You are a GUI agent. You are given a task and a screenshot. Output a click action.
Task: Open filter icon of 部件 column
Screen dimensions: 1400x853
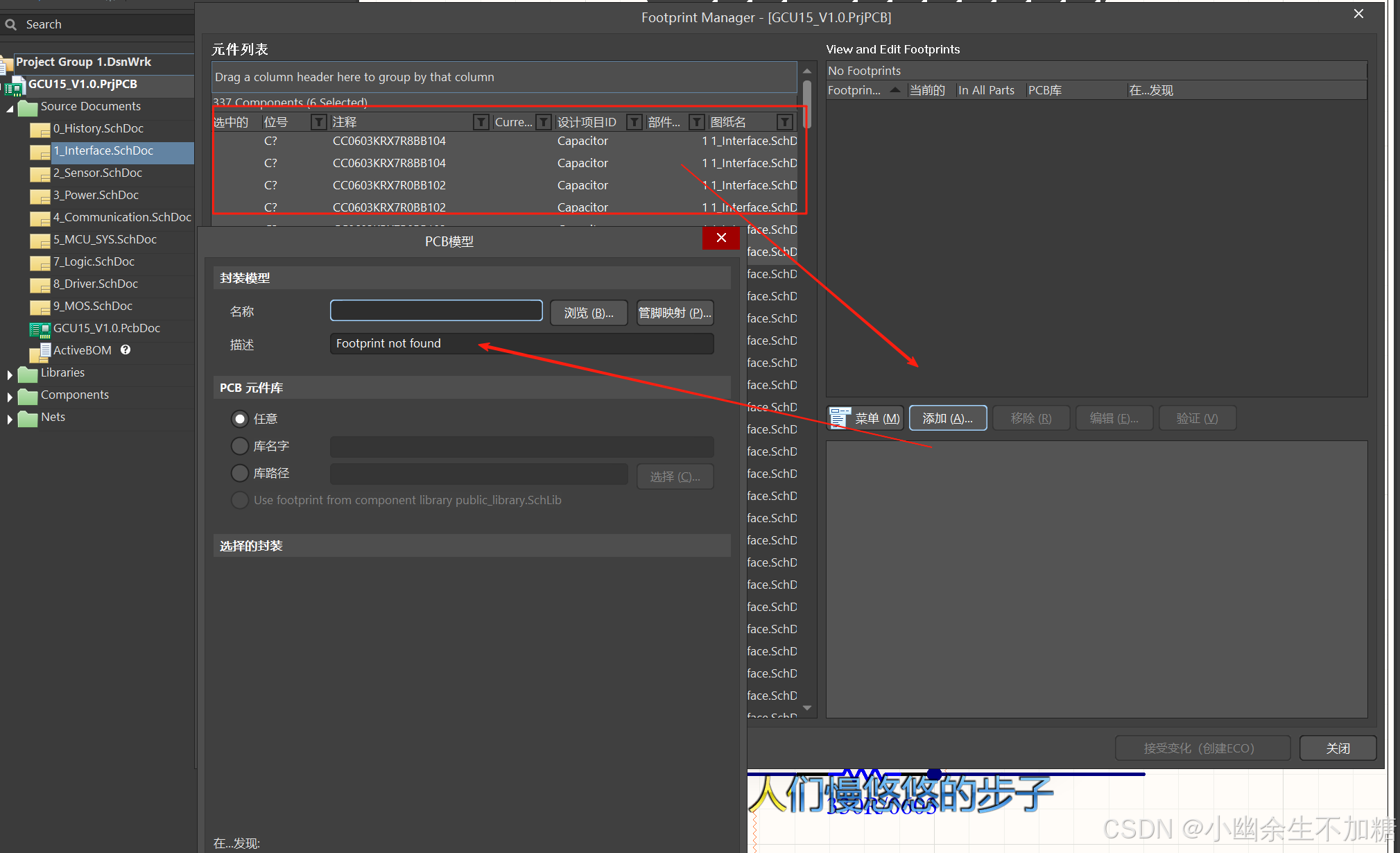pyautogui.click(x=697, y=122)
